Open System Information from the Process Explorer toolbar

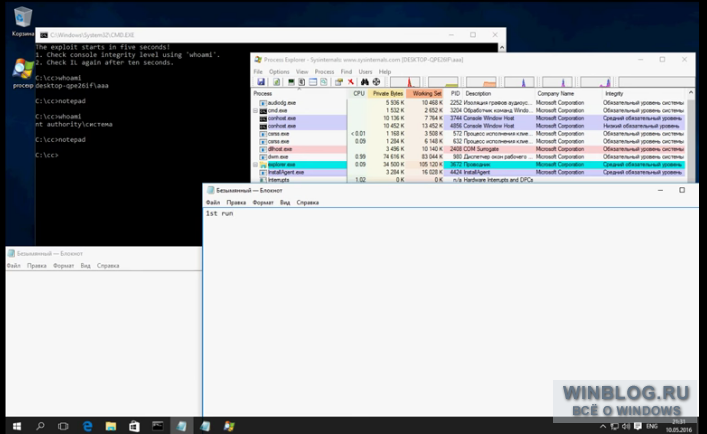(291, 82)
